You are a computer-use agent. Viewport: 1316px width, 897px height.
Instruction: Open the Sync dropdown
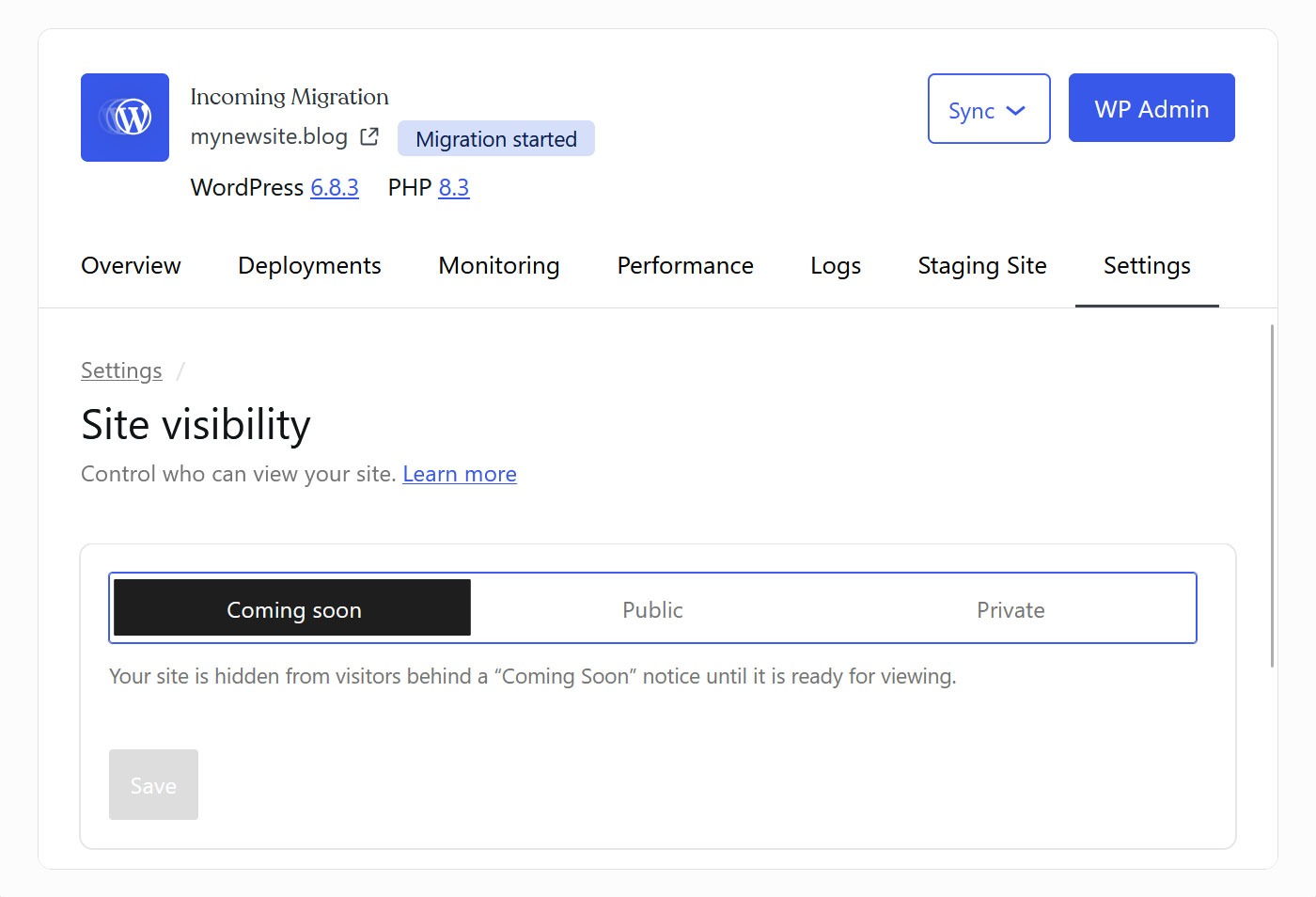(x=988, y=109)
